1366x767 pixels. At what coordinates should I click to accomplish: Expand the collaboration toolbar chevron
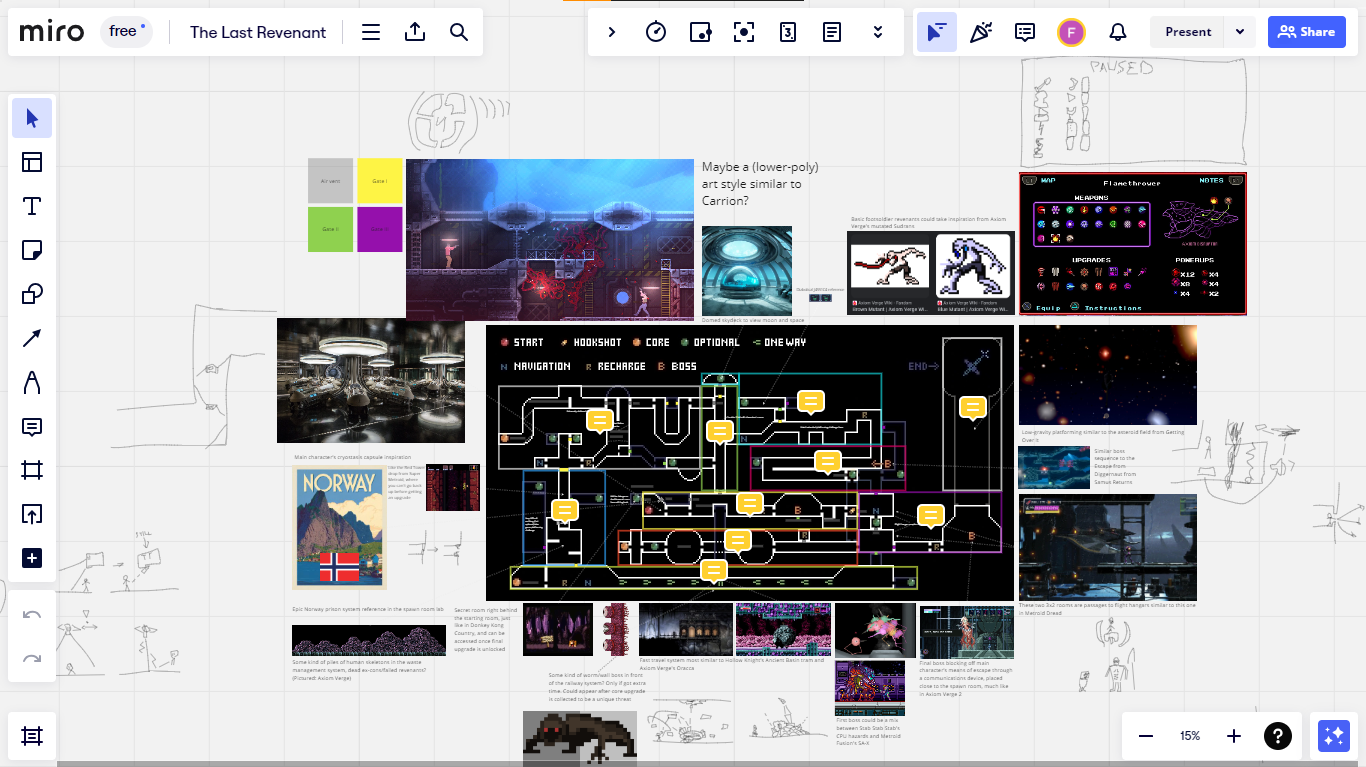tap(612, 32)
